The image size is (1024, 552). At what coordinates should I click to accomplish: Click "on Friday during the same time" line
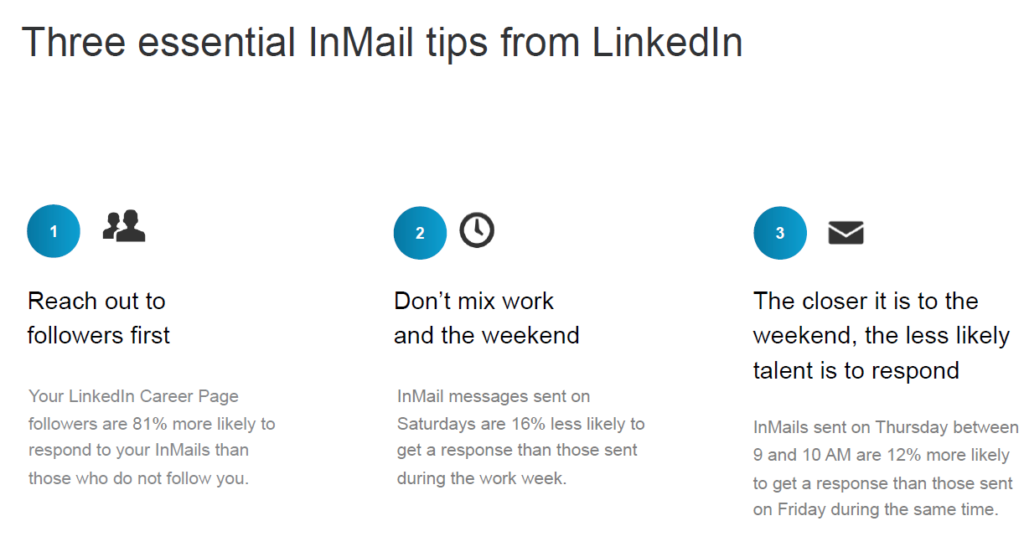876,510
